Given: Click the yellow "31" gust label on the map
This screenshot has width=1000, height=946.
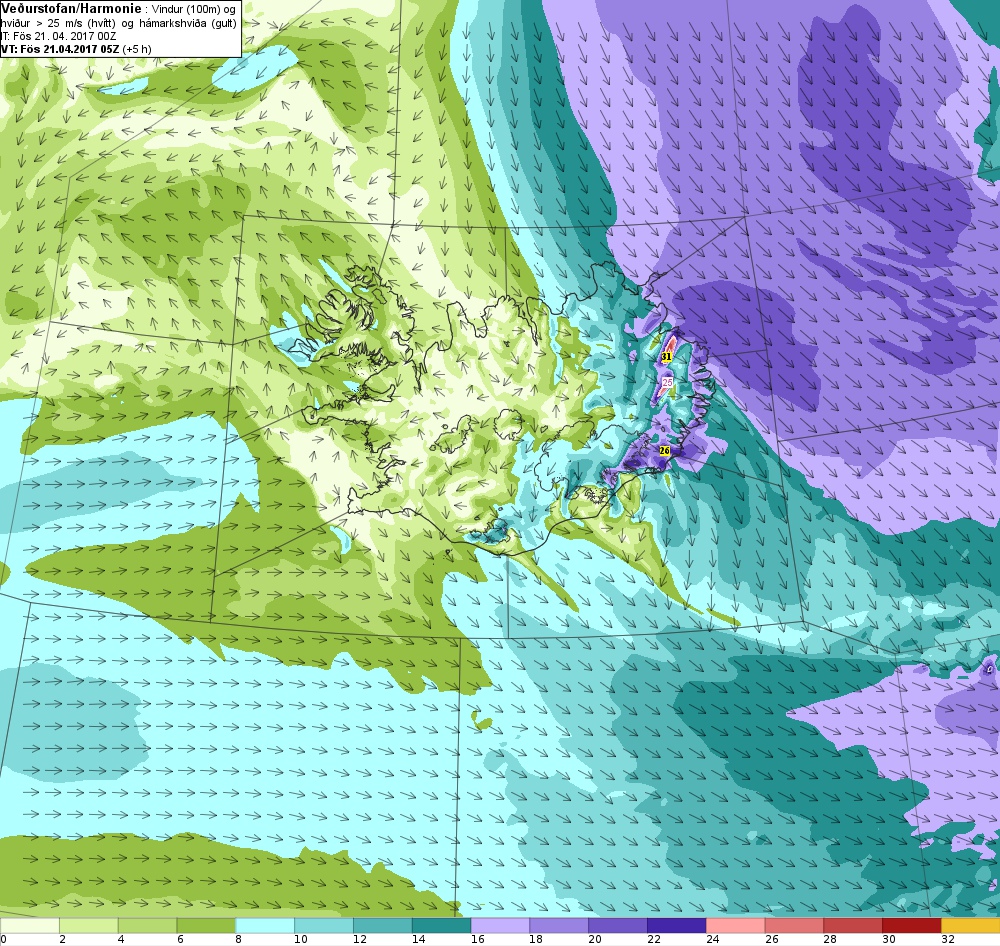Looking at the screenshot, I should coord(666,357).
